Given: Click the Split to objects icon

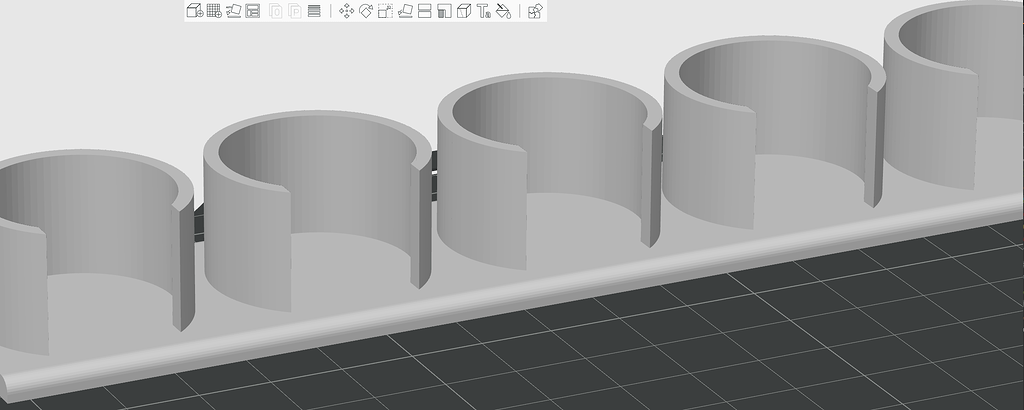Looking at the screenshot, I should click(x=275, y=11).
